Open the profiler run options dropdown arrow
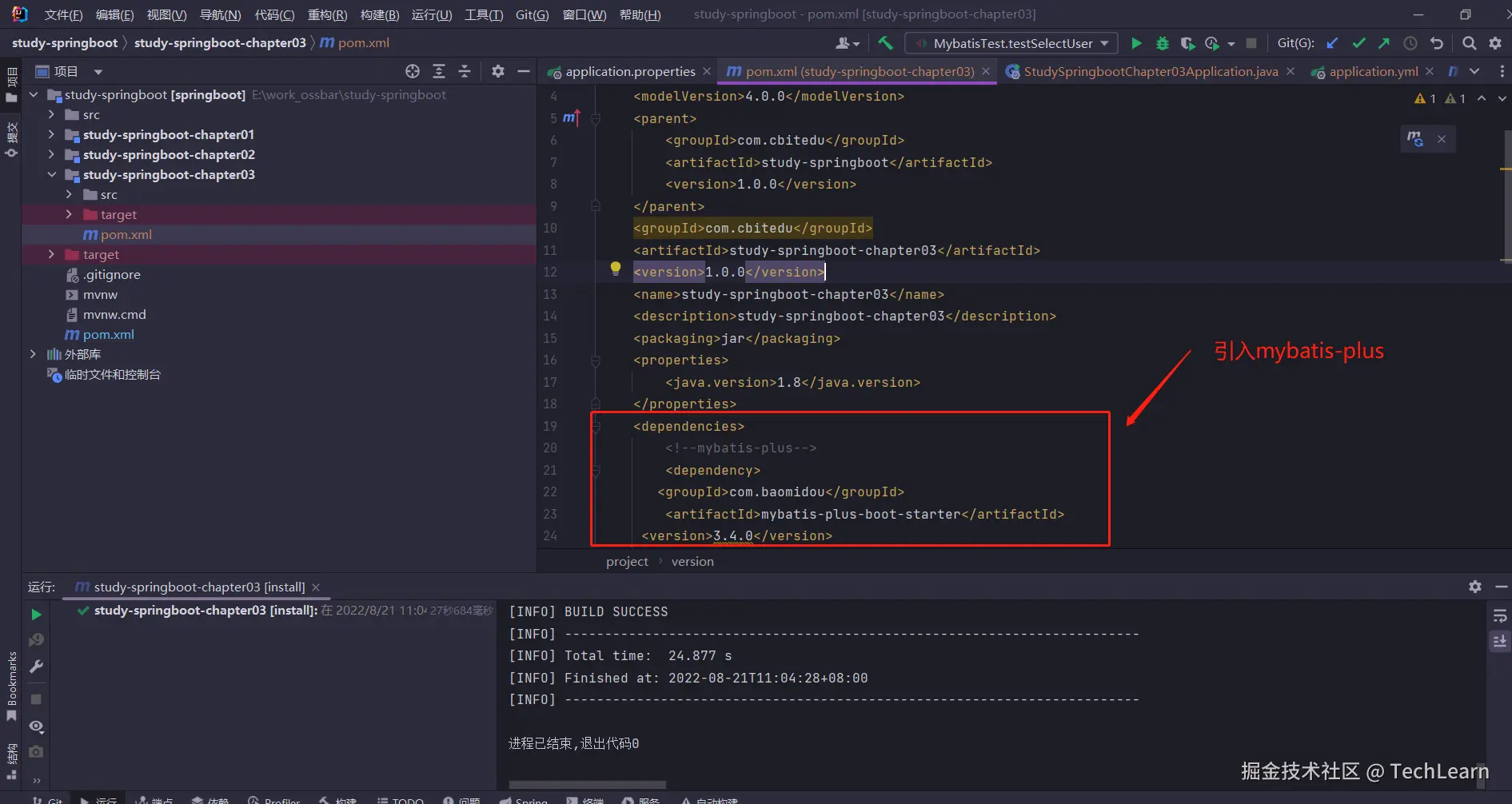Screen dimensions: 1512x804 (x=1231, y=44)
